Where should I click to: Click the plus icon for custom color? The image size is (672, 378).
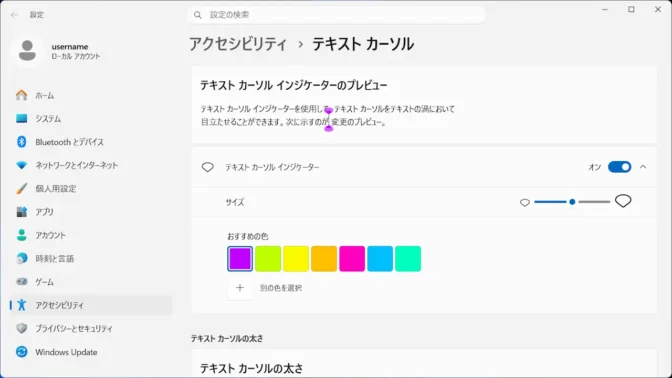pyautogui.click(x=240, y=288)
